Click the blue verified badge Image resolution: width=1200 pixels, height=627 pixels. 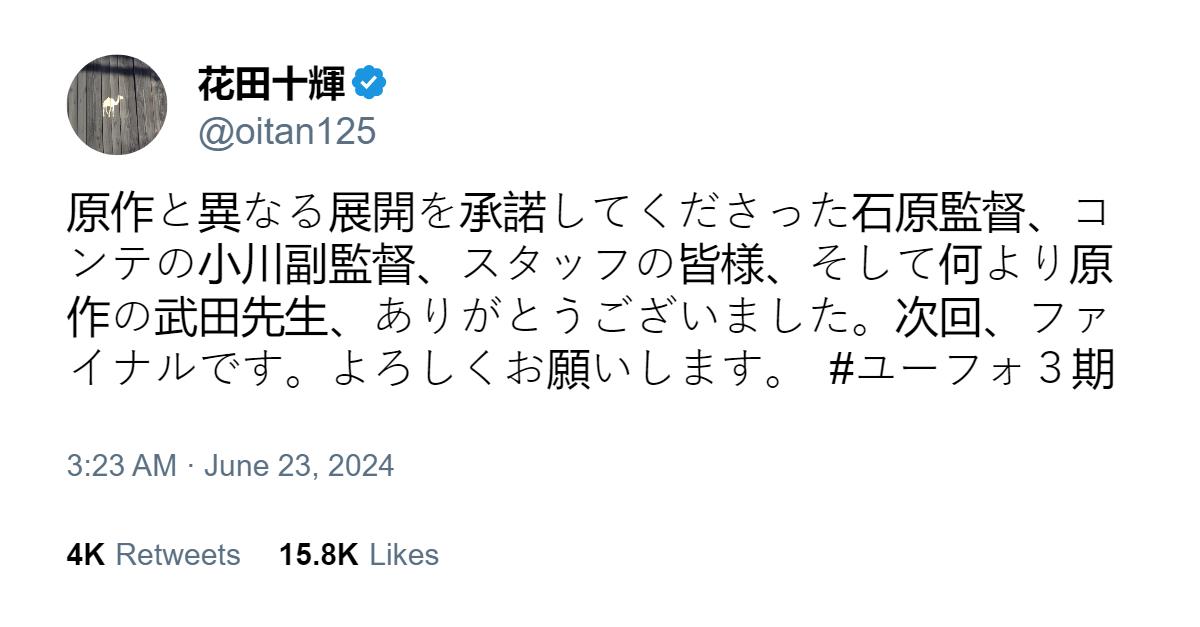pyautogui.click(x=370, y=85)
